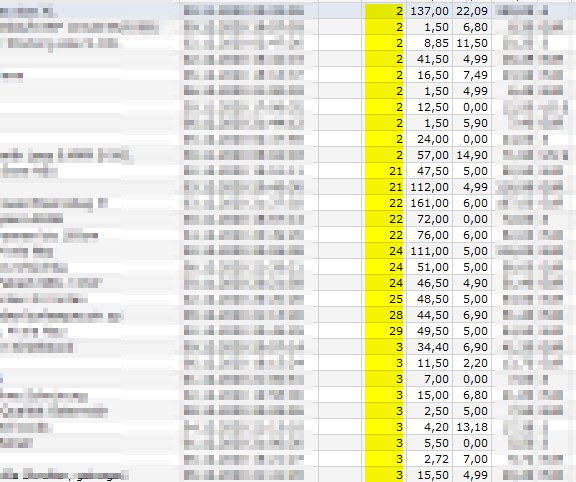Image resolution: width=576 pixels, height=482 pixels.
Task: Select the cell containing 4,20
Action: (429, 427)
